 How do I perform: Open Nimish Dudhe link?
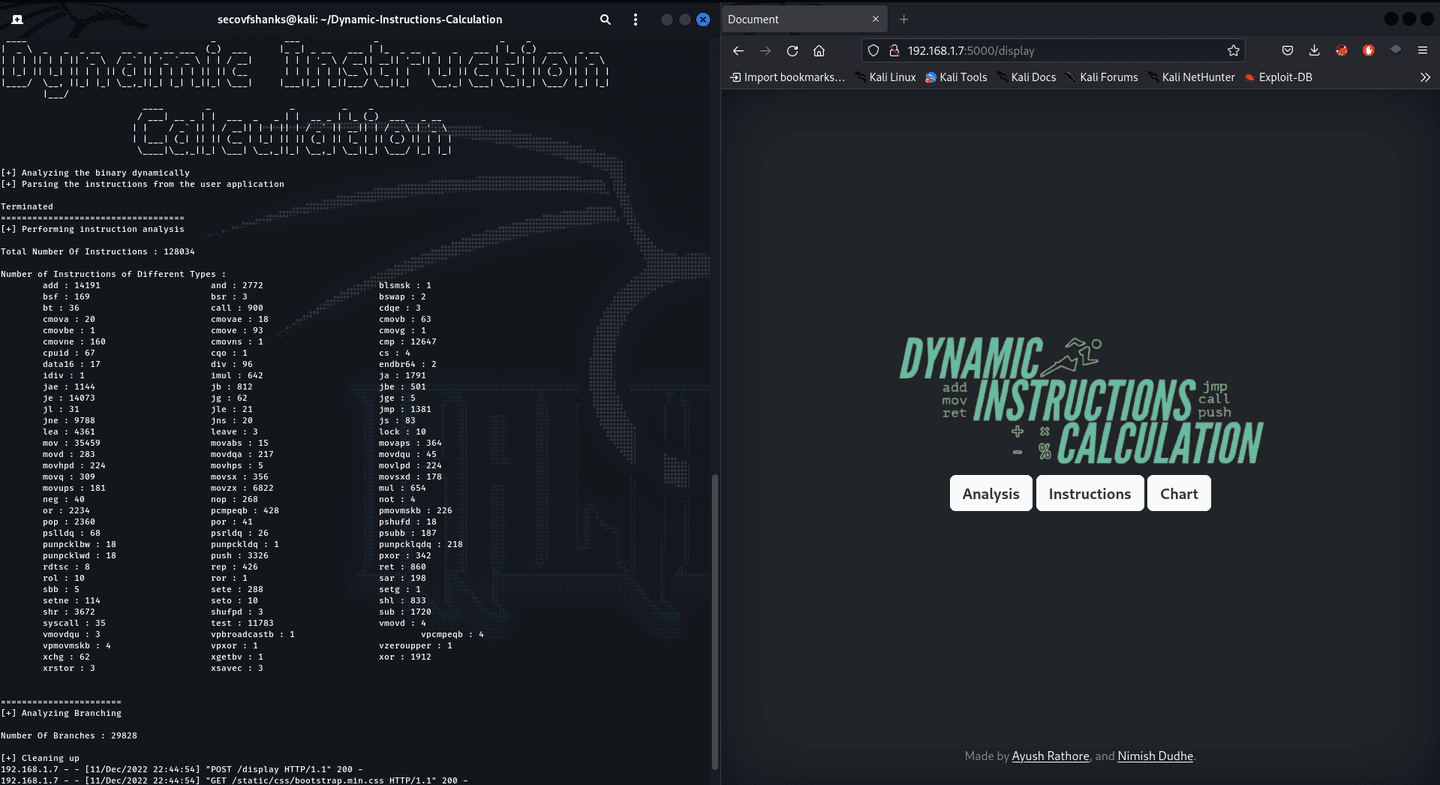(1155, 756)
